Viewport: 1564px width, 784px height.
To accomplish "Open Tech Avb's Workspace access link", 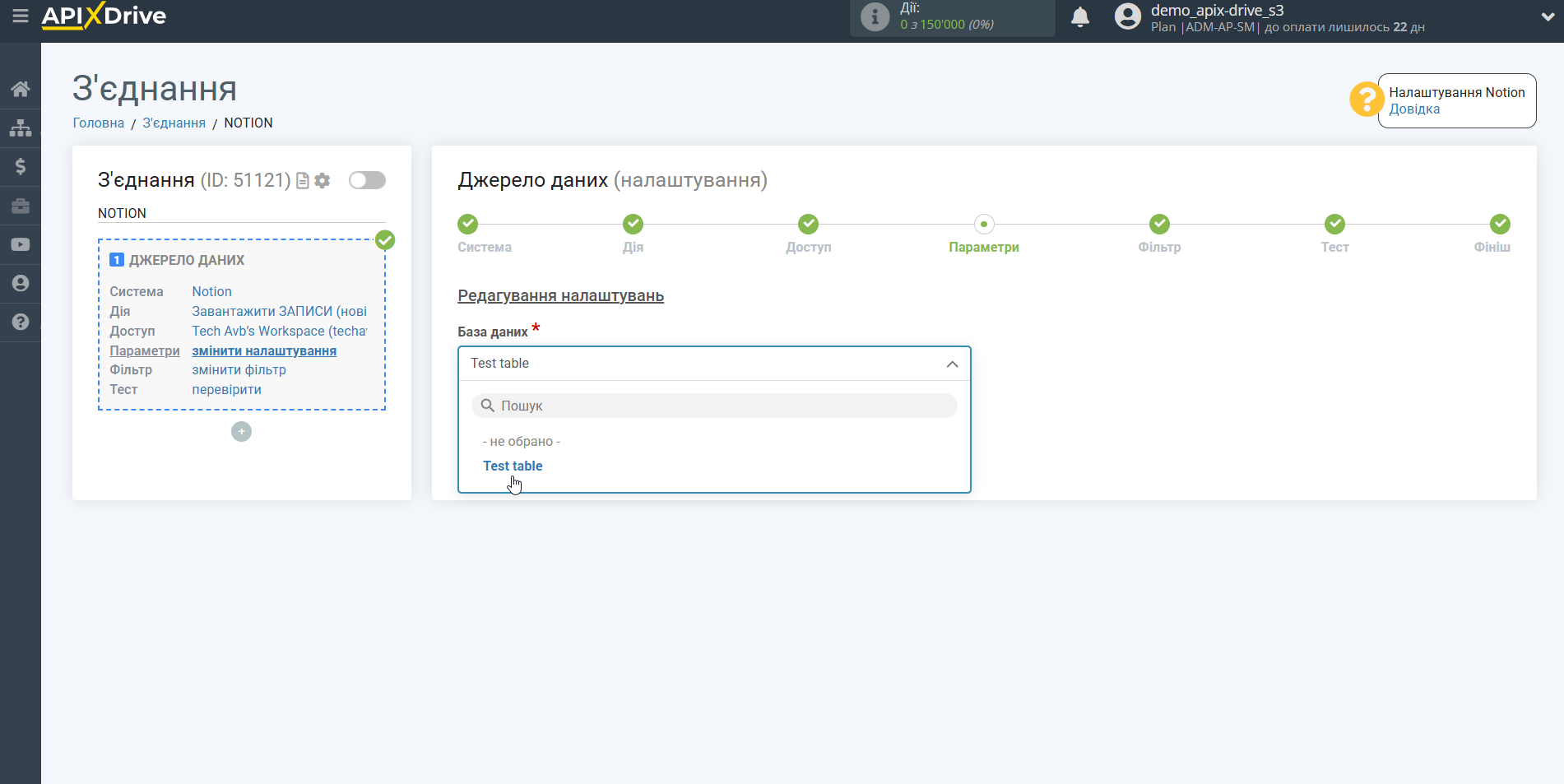I will click(280, 331).
